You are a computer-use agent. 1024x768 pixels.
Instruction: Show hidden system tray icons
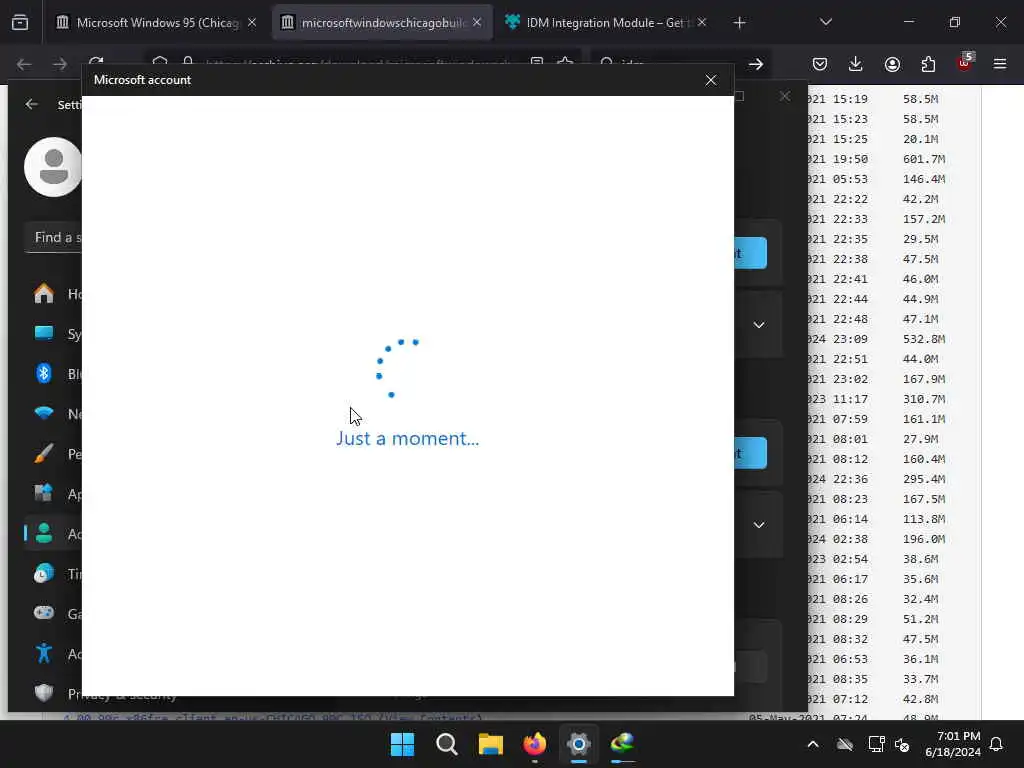(x=813, y=744)
